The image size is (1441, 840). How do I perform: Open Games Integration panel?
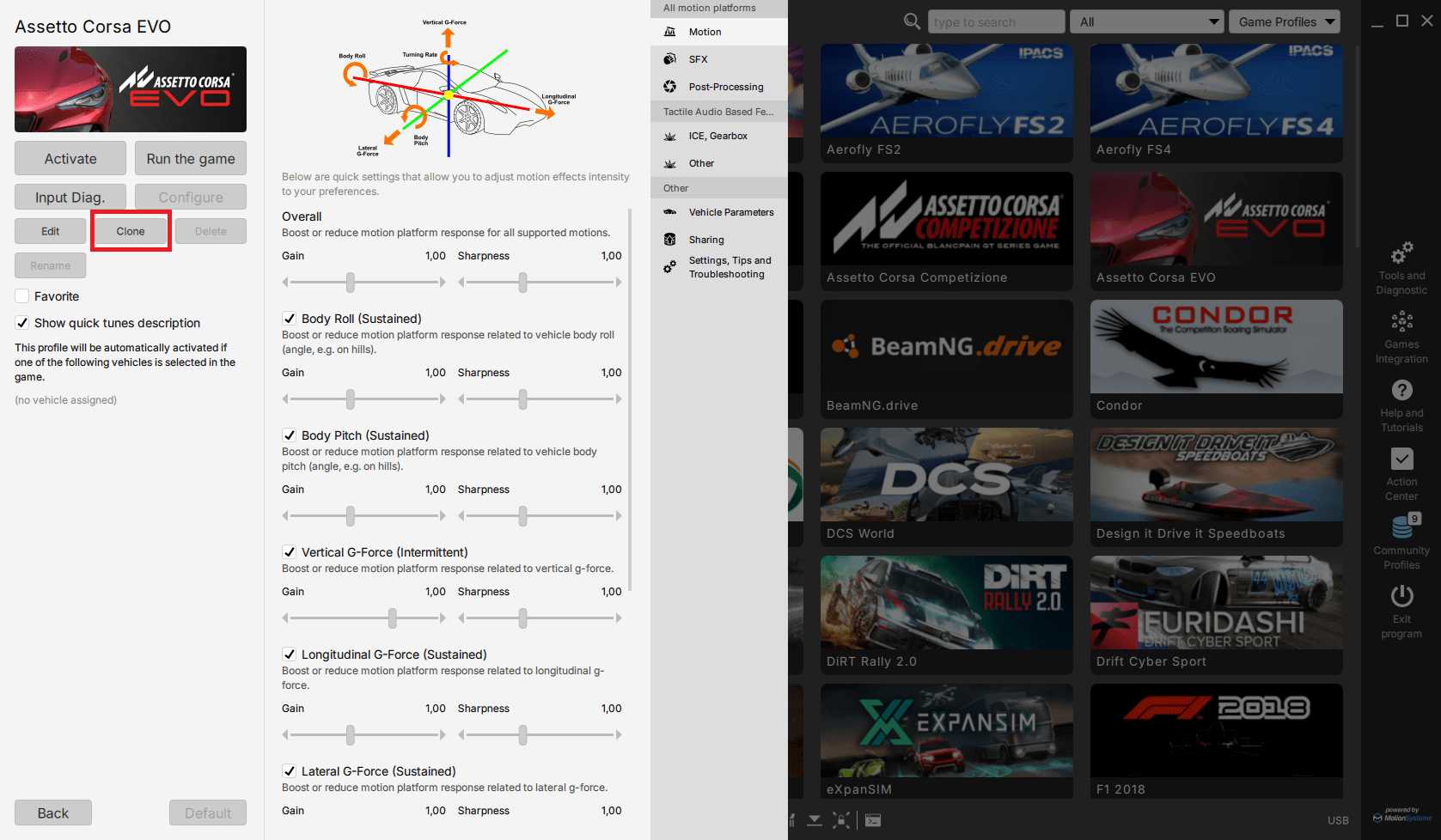coord(1401,338)
